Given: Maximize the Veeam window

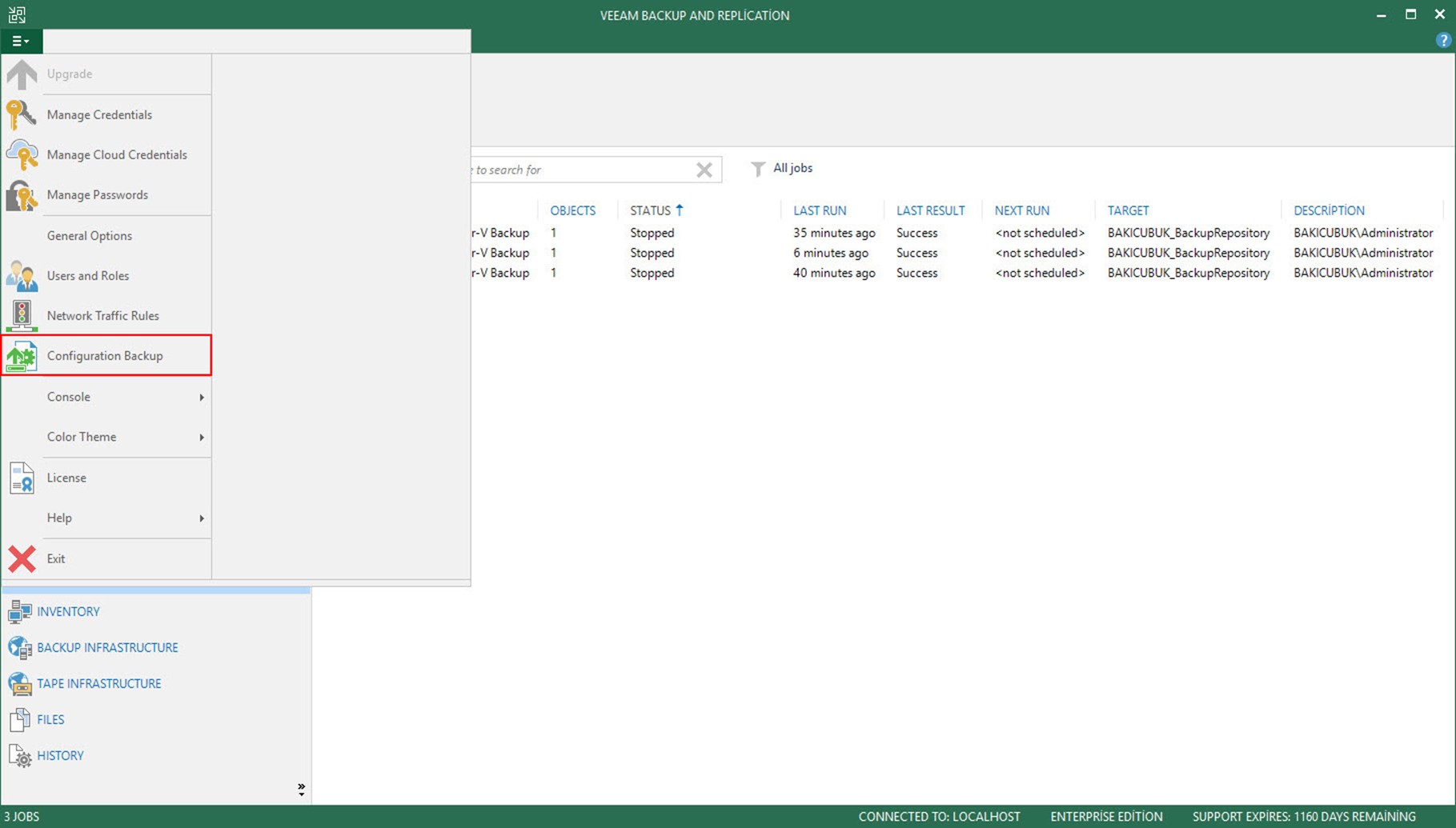Looking at the screenshot, I should 1410,14.
